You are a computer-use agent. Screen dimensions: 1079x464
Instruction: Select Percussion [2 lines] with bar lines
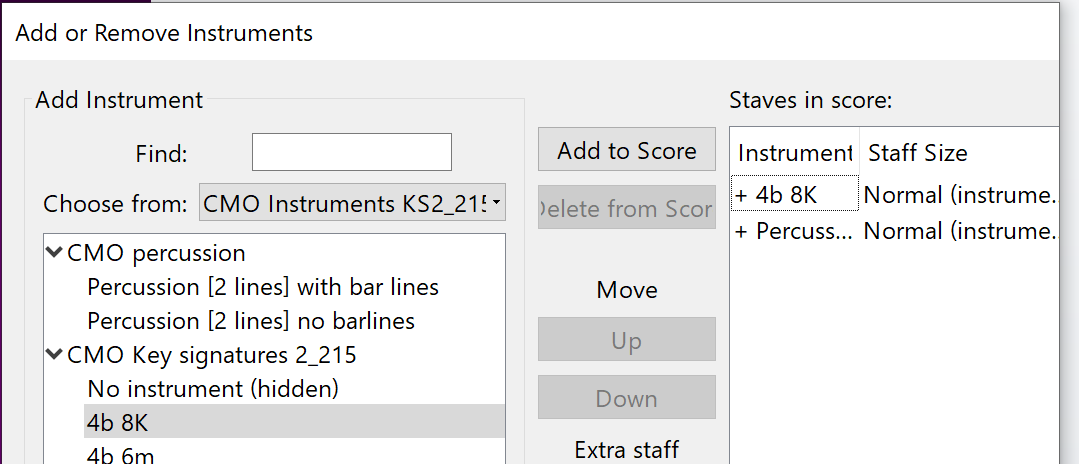point(263,286)
